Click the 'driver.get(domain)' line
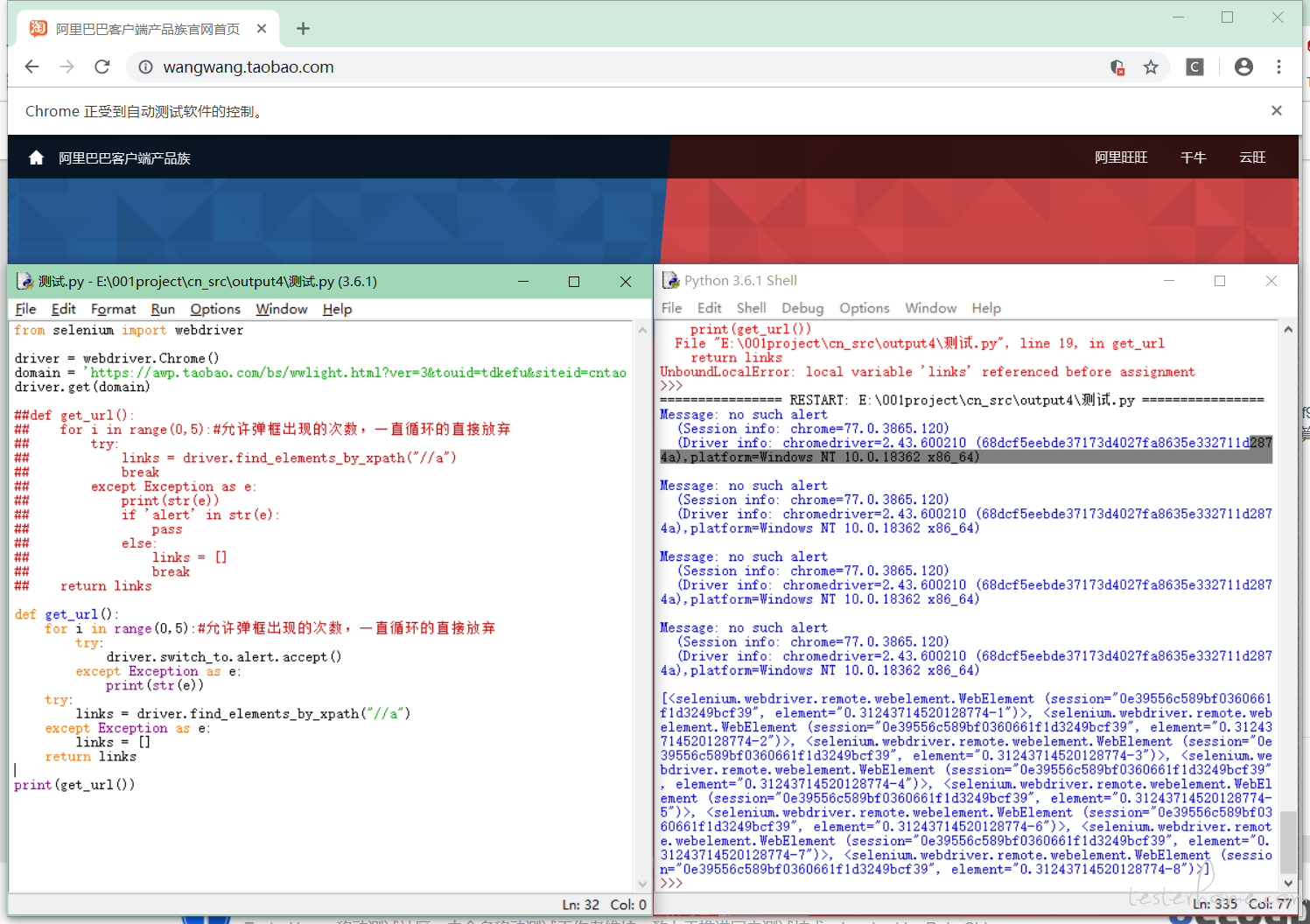 (x=82, y=387)
